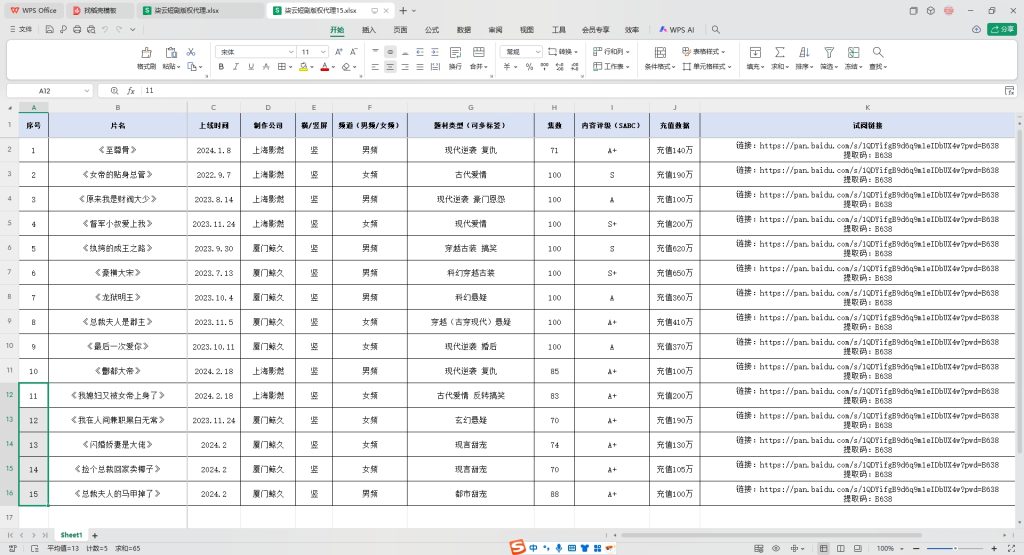This screenshot has height=555, width=1024.
Task: Add new sheet with plus icon
Action: (95, 535)
